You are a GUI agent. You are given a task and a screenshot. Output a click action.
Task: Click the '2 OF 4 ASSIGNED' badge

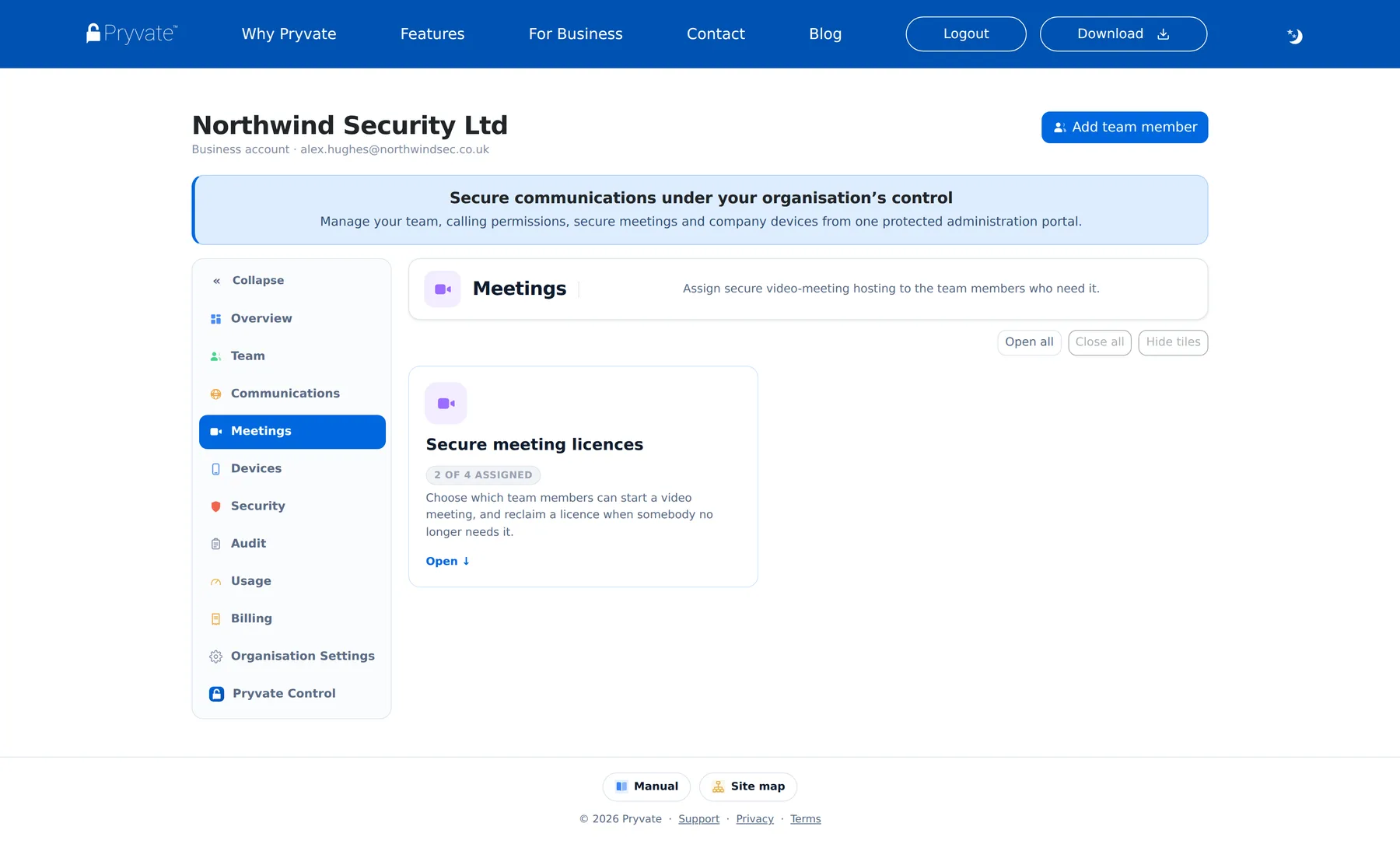[x=483, y=475]
